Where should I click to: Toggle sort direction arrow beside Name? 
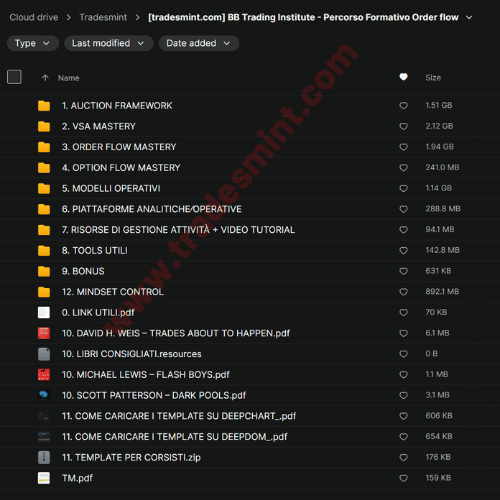pyautogui.click(x=45, y=78)
